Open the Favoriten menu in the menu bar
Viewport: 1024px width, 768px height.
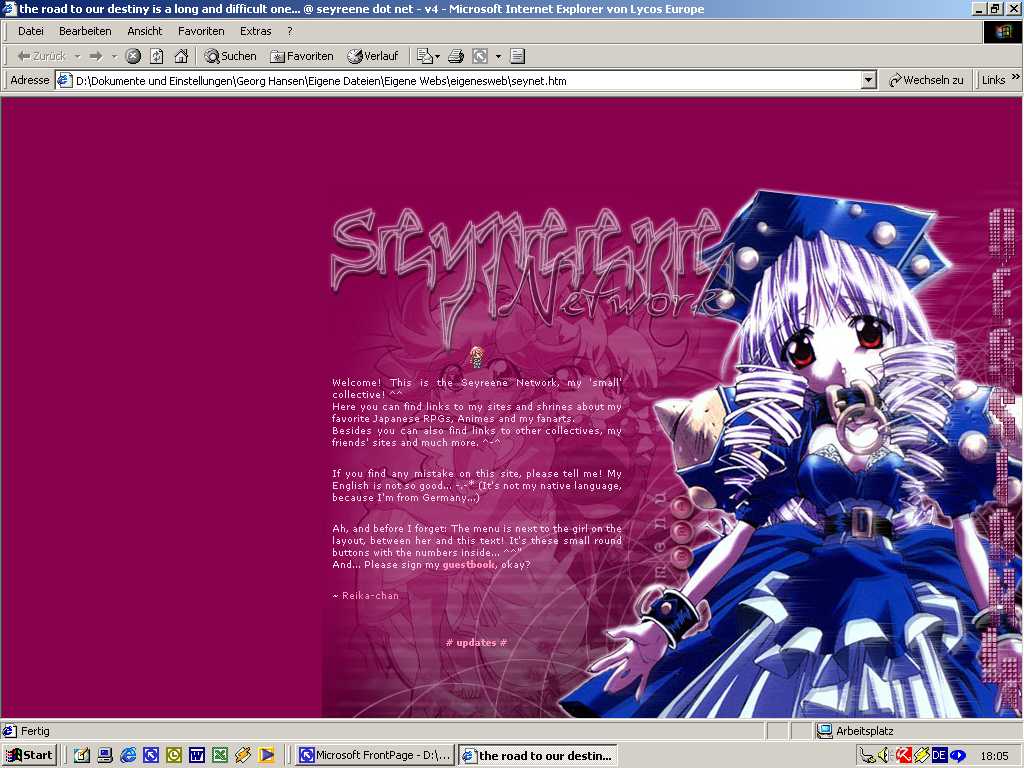coord(201,31)
